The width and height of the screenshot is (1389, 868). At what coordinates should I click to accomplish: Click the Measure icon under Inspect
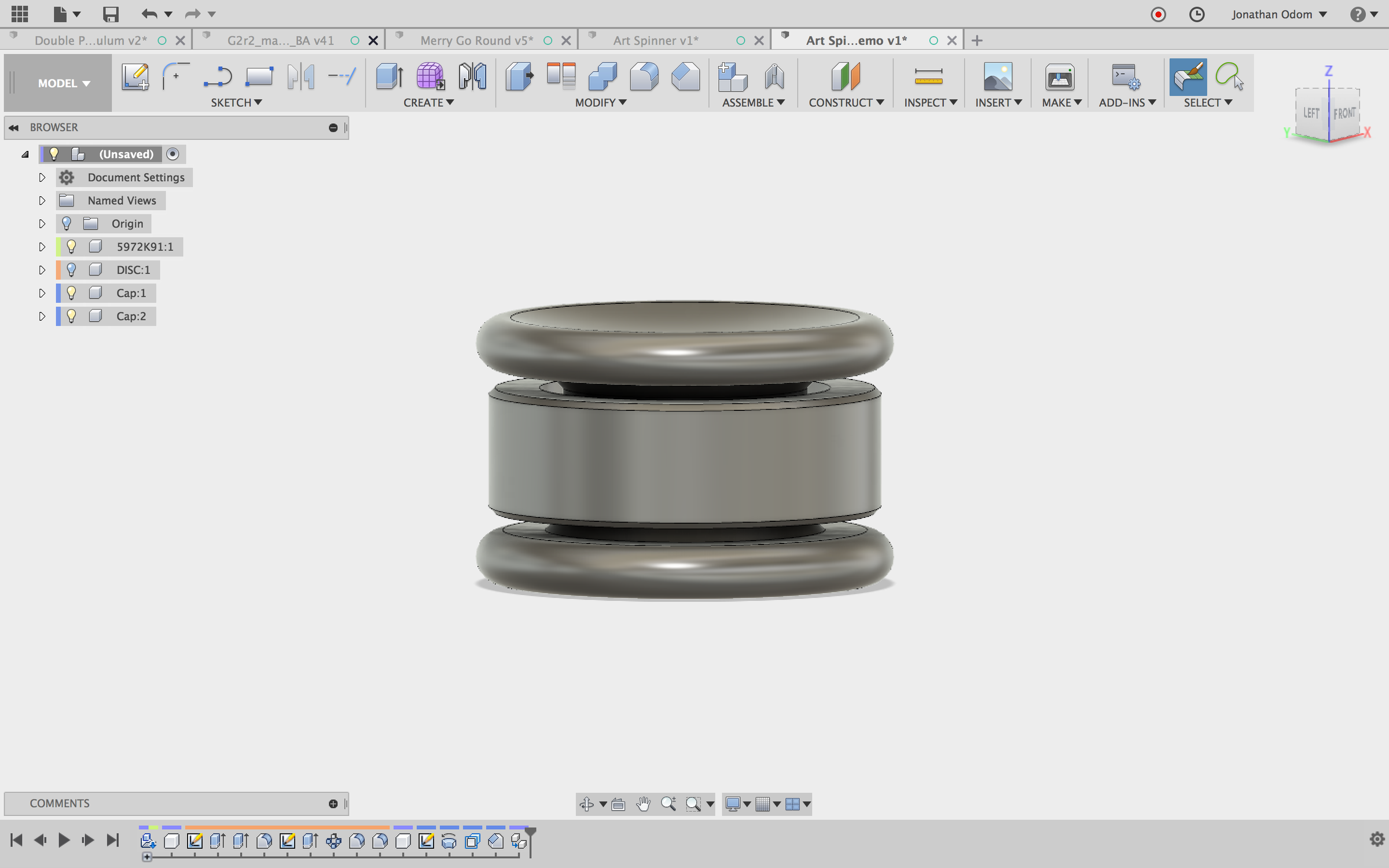tap(928, 77)
